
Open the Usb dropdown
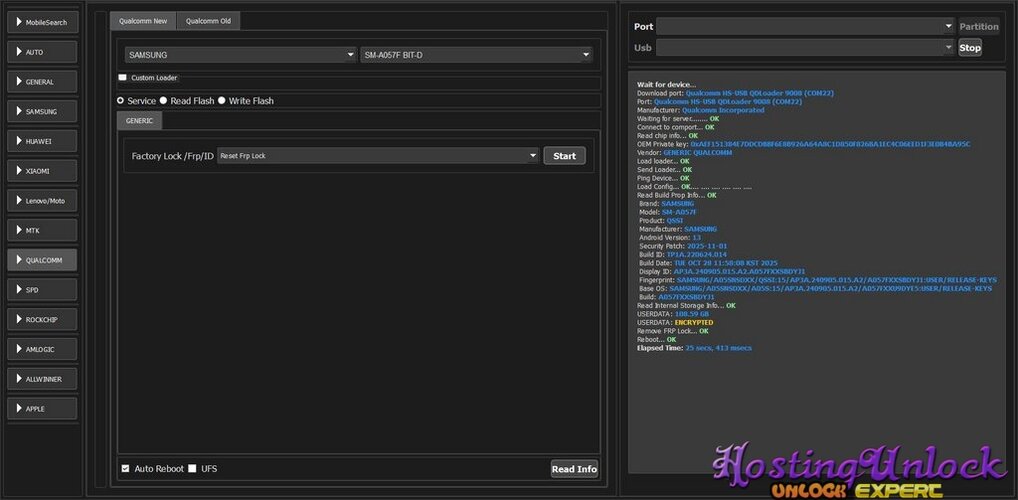pos(804,47)
